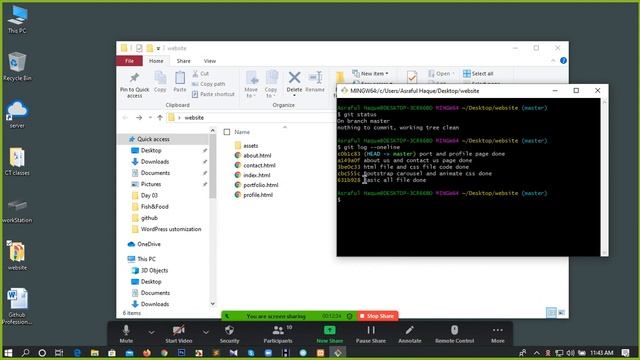640x360 pixels.
Task: Select the View ribbon tab
Action: pyautogui.click(x=210, y=61)
